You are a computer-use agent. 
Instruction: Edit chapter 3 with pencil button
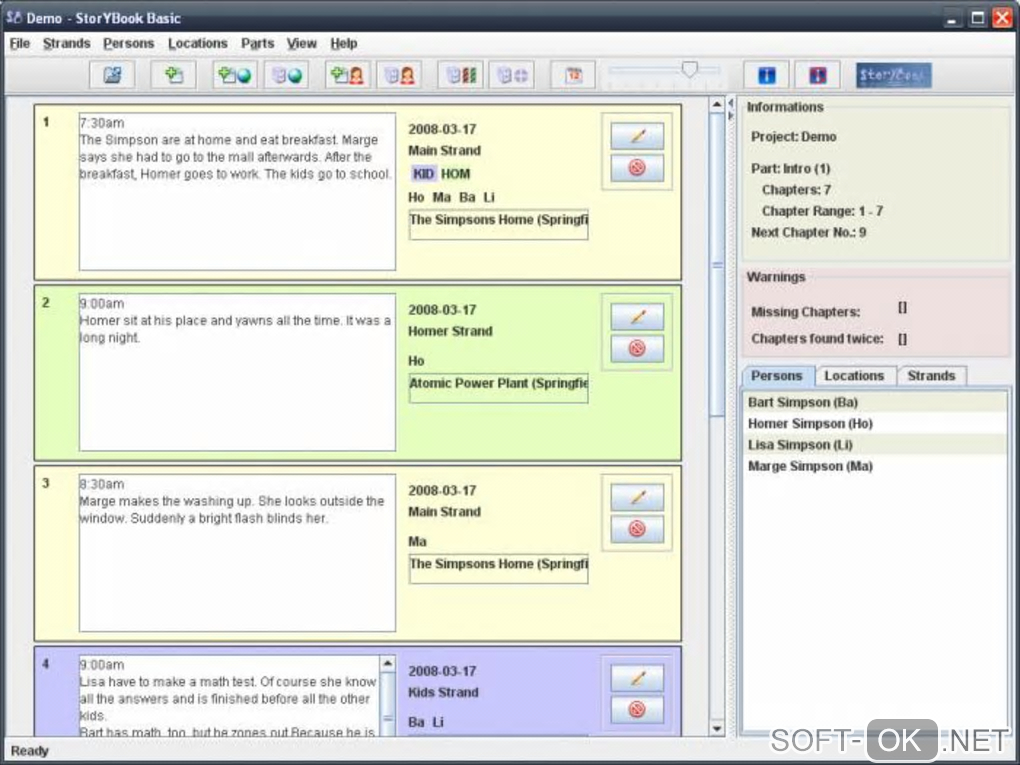coord(638,498)
